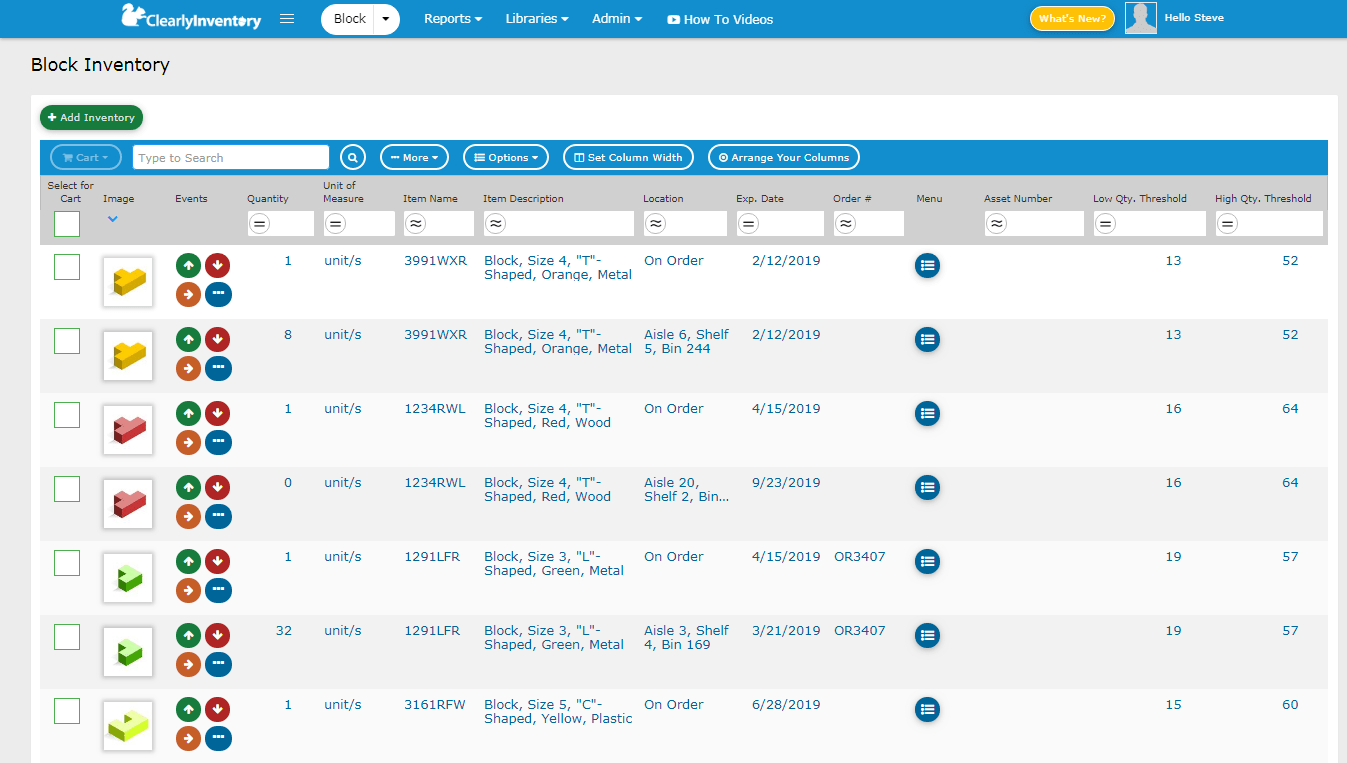Select the checkbox on the row with quantity 32
The image size is (1347, 763).
point(66,636)
